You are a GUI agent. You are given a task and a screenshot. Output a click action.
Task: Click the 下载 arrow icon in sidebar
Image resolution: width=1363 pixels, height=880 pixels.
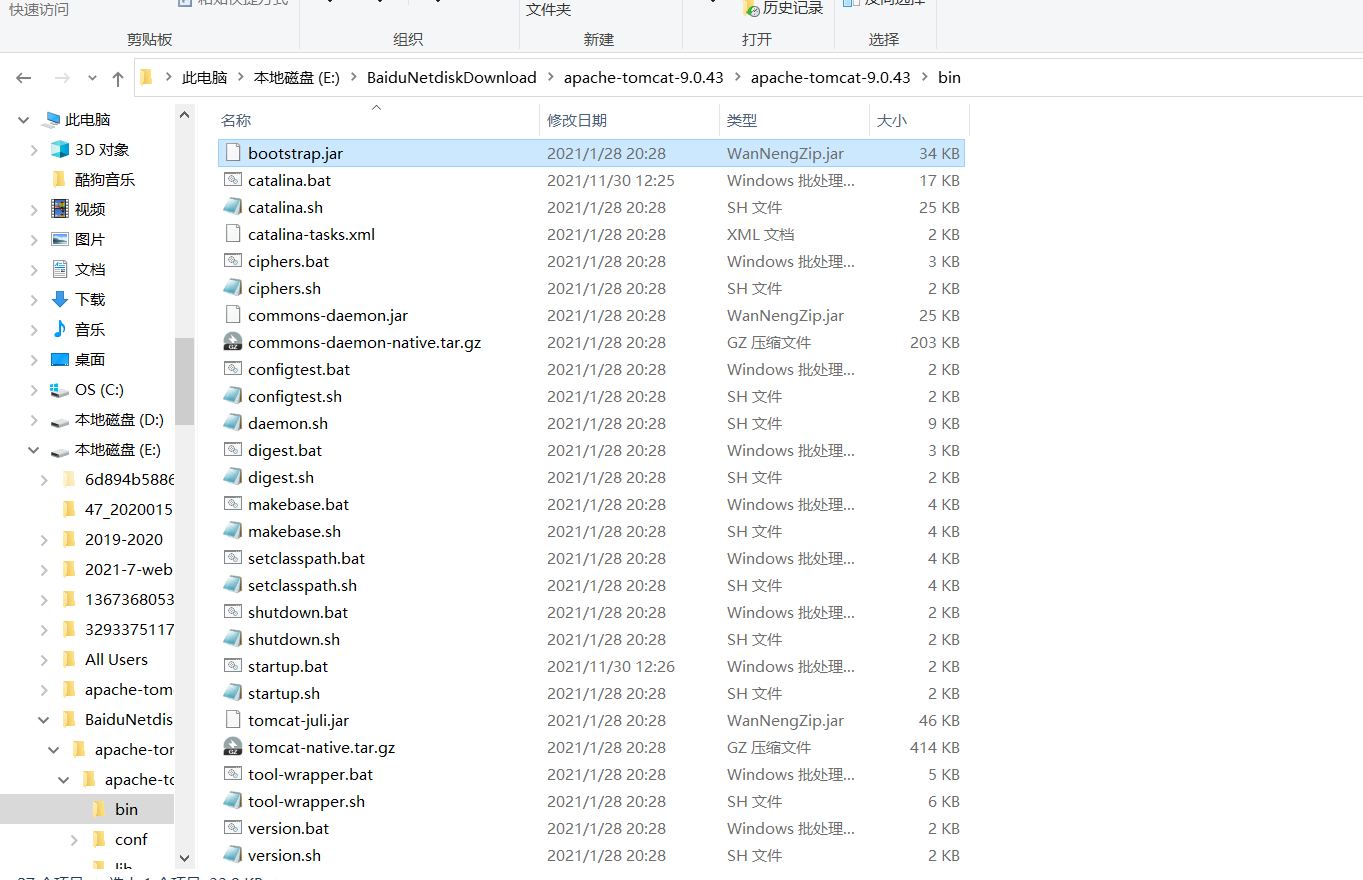(x=60, y=299)
